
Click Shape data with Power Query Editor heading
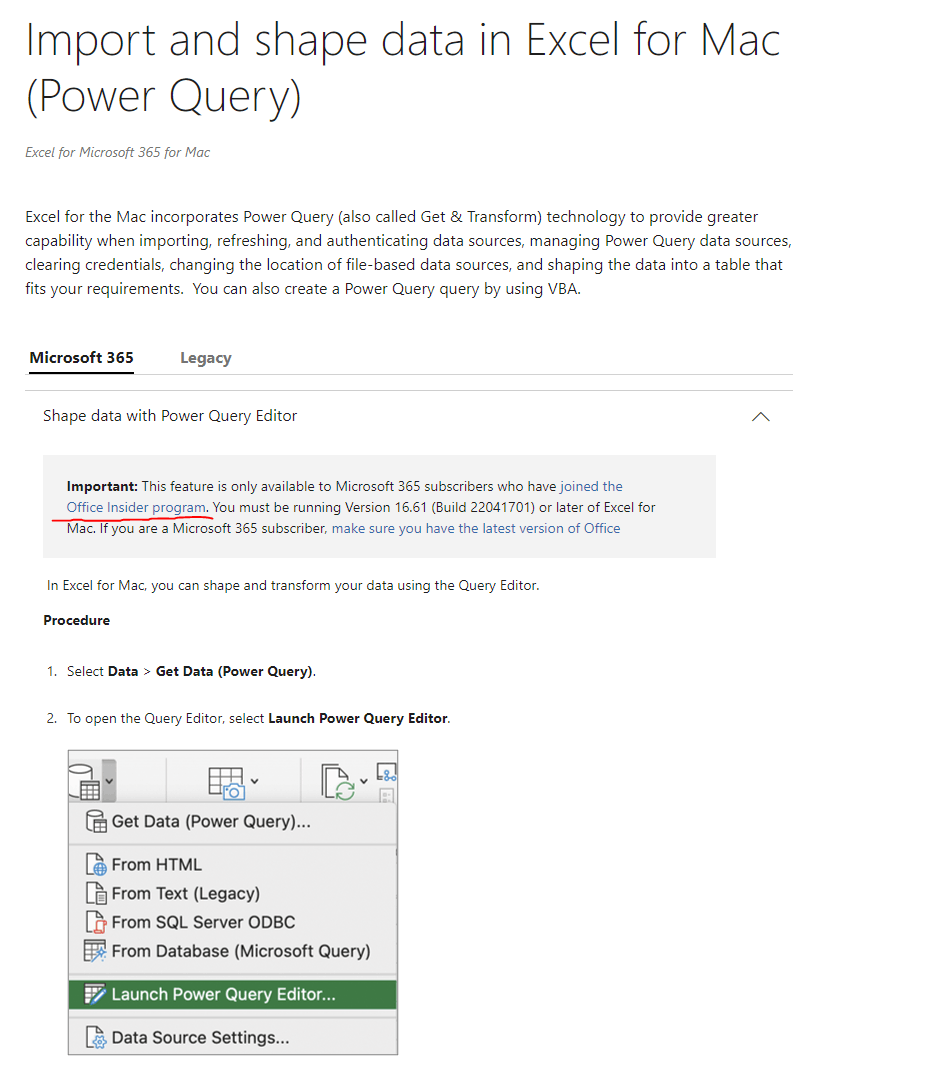[170, 416]
